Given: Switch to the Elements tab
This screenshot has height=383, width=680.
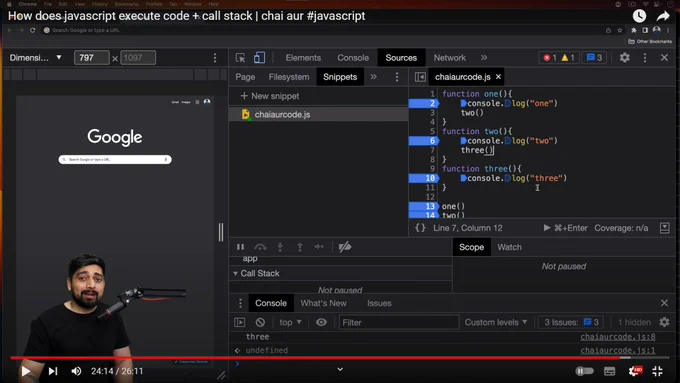Looking at the screenshot, I should coord(303,58).
